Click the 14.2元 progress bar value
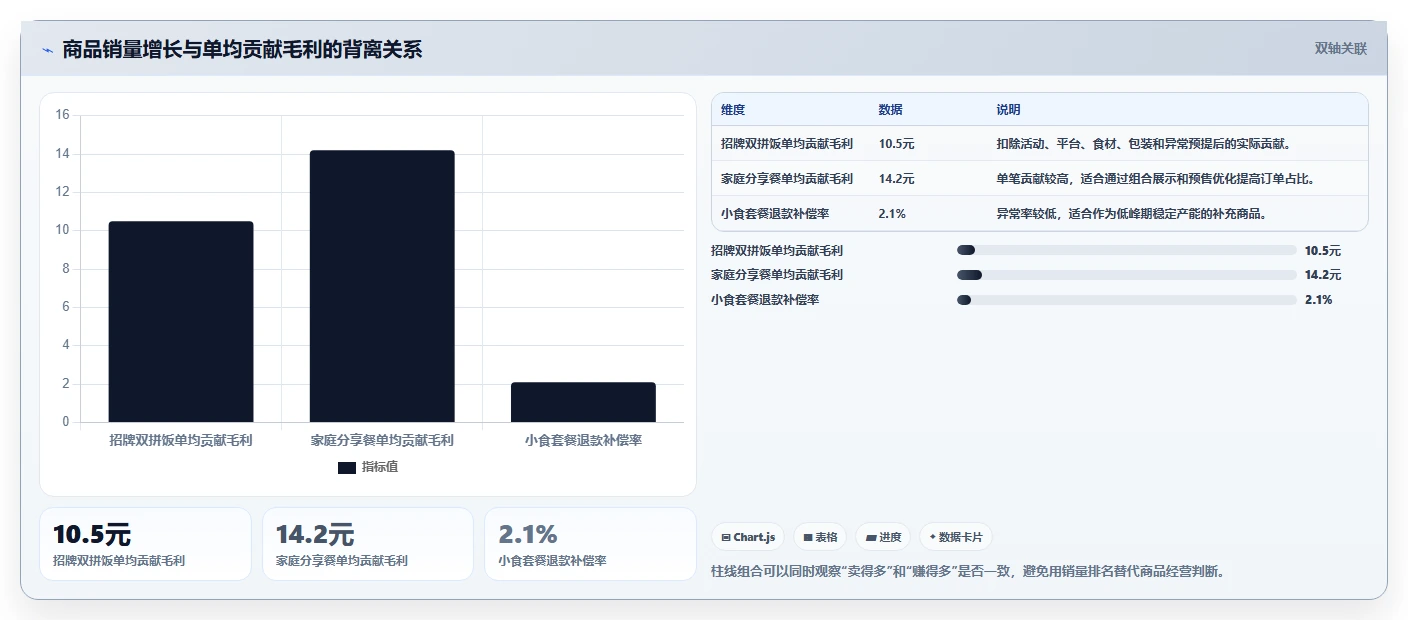The image size is (1408, 620). click(x=1323, y=275)
